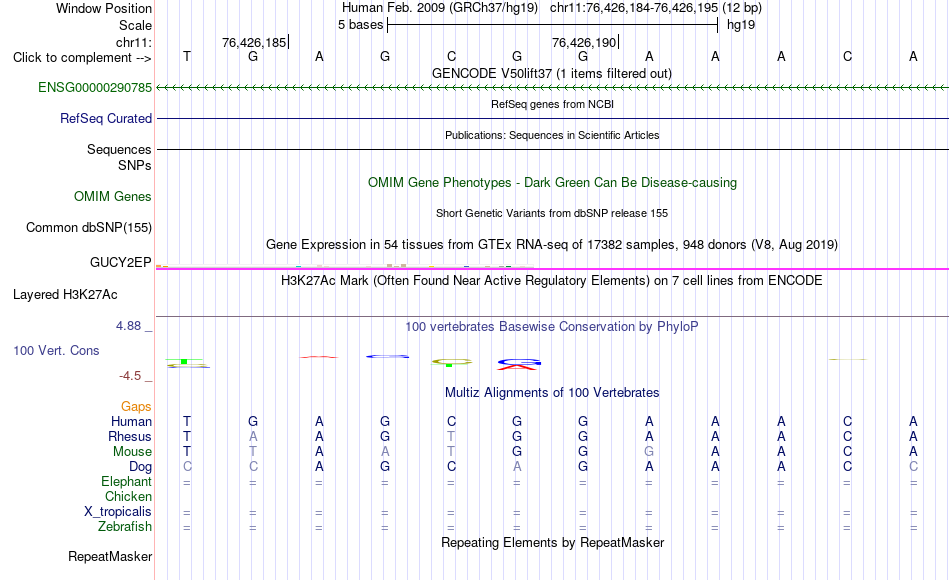
Task: Select the X_tropicalis species label
Action: (118, 512)
